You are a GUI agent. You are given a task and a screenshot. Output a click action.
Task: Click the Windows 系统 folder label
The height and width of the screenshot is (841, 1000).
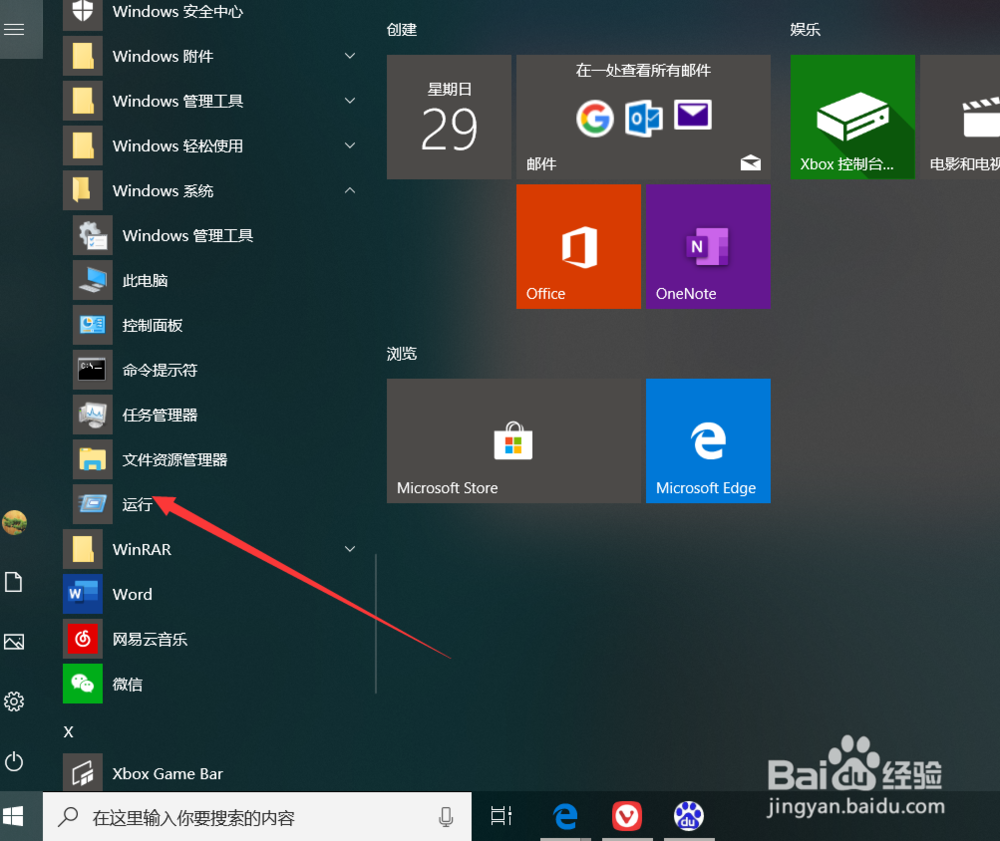163,191
